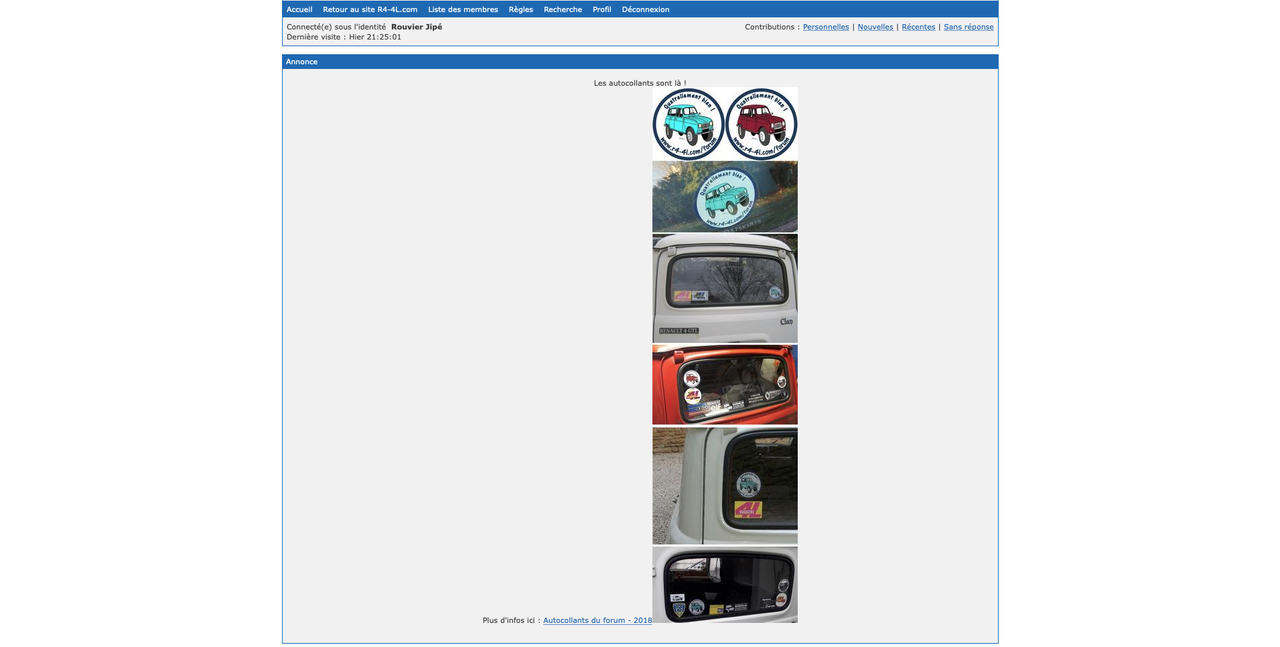This screenshot has width=1280, height=647.
Task: Click Dernière visite : Hier 21:25:01 text
Action: click(x=344, y=37)
